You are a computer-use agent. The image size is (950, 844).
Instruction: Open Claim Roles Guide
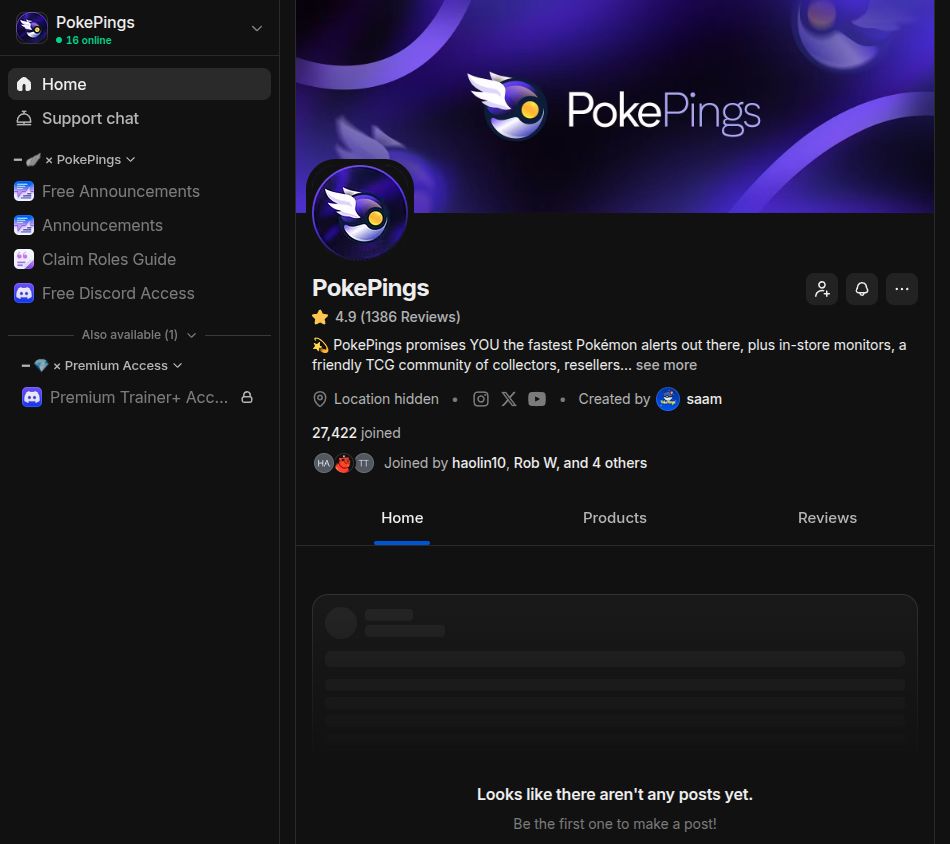(x=139, y=259)
